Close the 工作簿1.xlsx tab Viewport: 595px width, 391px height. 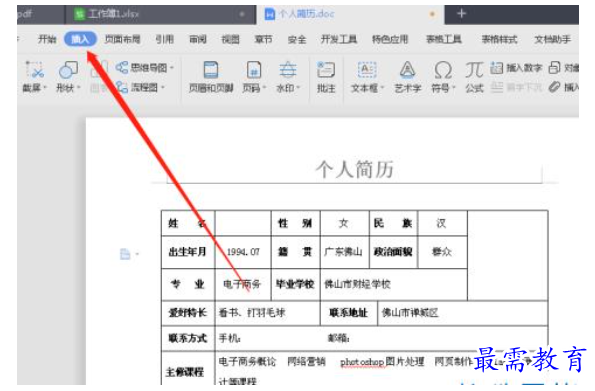[242, 14]
